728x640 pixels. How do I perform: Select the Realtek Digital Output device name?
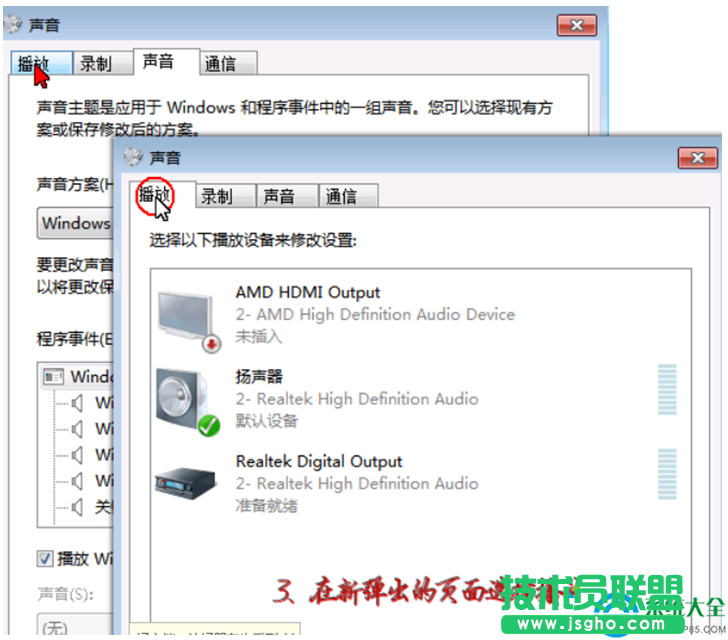(x=318, y=461)
